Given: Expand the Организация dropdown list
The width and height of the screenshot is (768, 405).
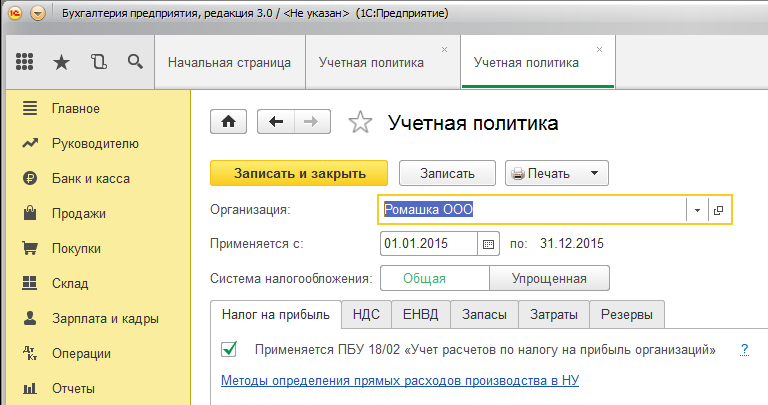Looking at the screenshot, I should click(x=697, y=211).
